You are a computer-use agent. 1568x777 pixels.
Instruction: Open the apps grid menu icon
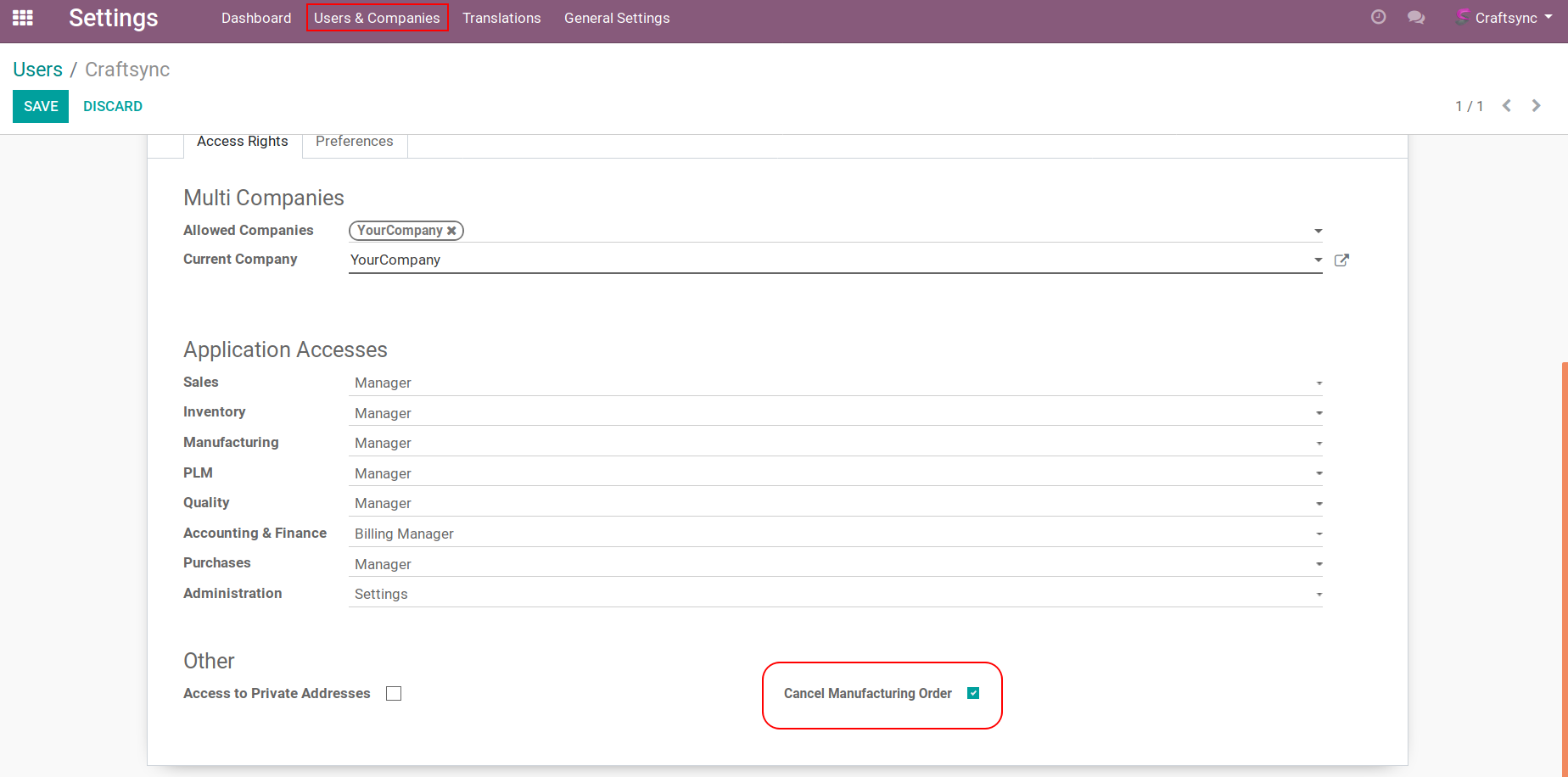click(x=23, y=18)
